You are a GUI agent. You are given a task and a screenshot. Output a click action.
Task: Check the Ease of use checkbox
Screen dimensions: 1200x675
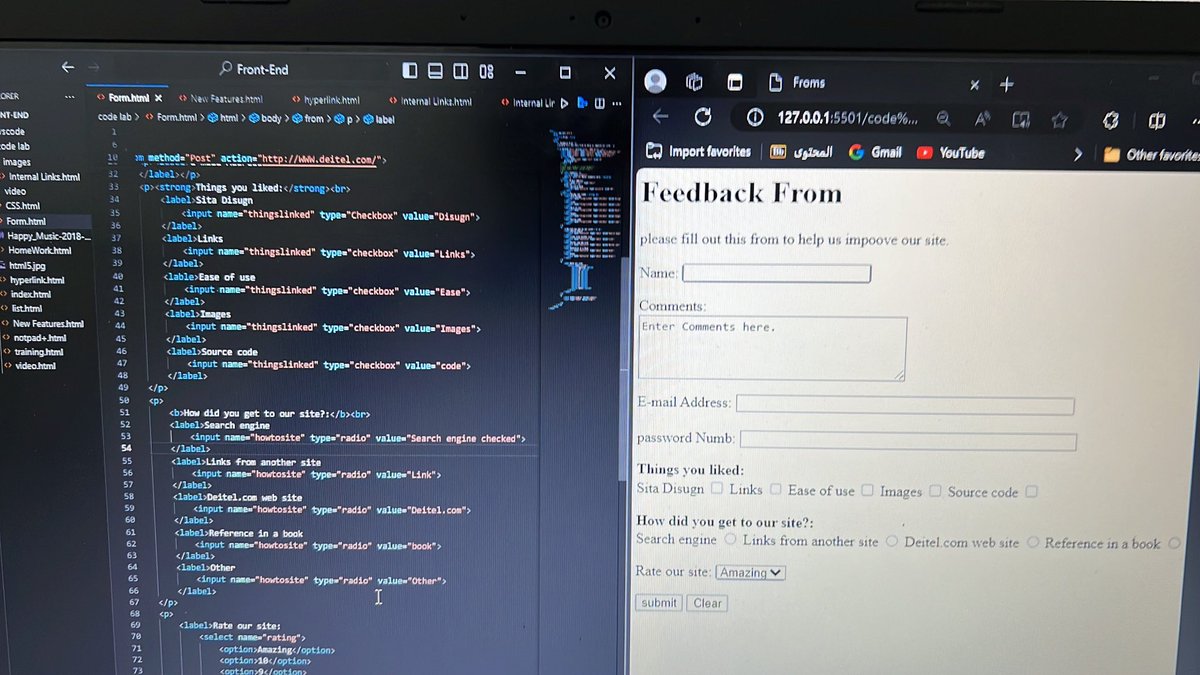click(867, 491)
